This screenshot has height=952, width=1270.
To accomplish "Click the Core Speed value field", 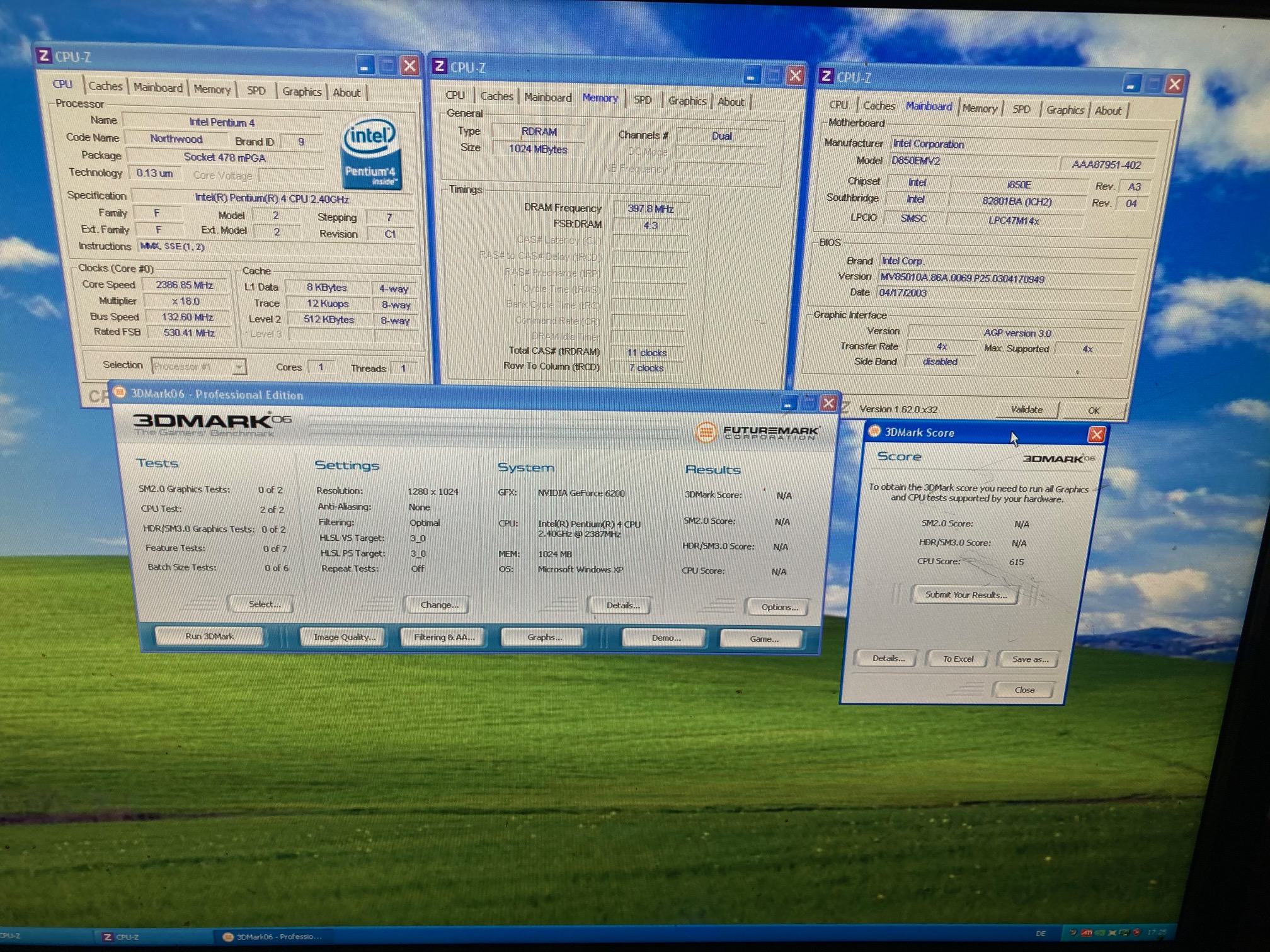I will pyautogui.click(x=185, y=285).
